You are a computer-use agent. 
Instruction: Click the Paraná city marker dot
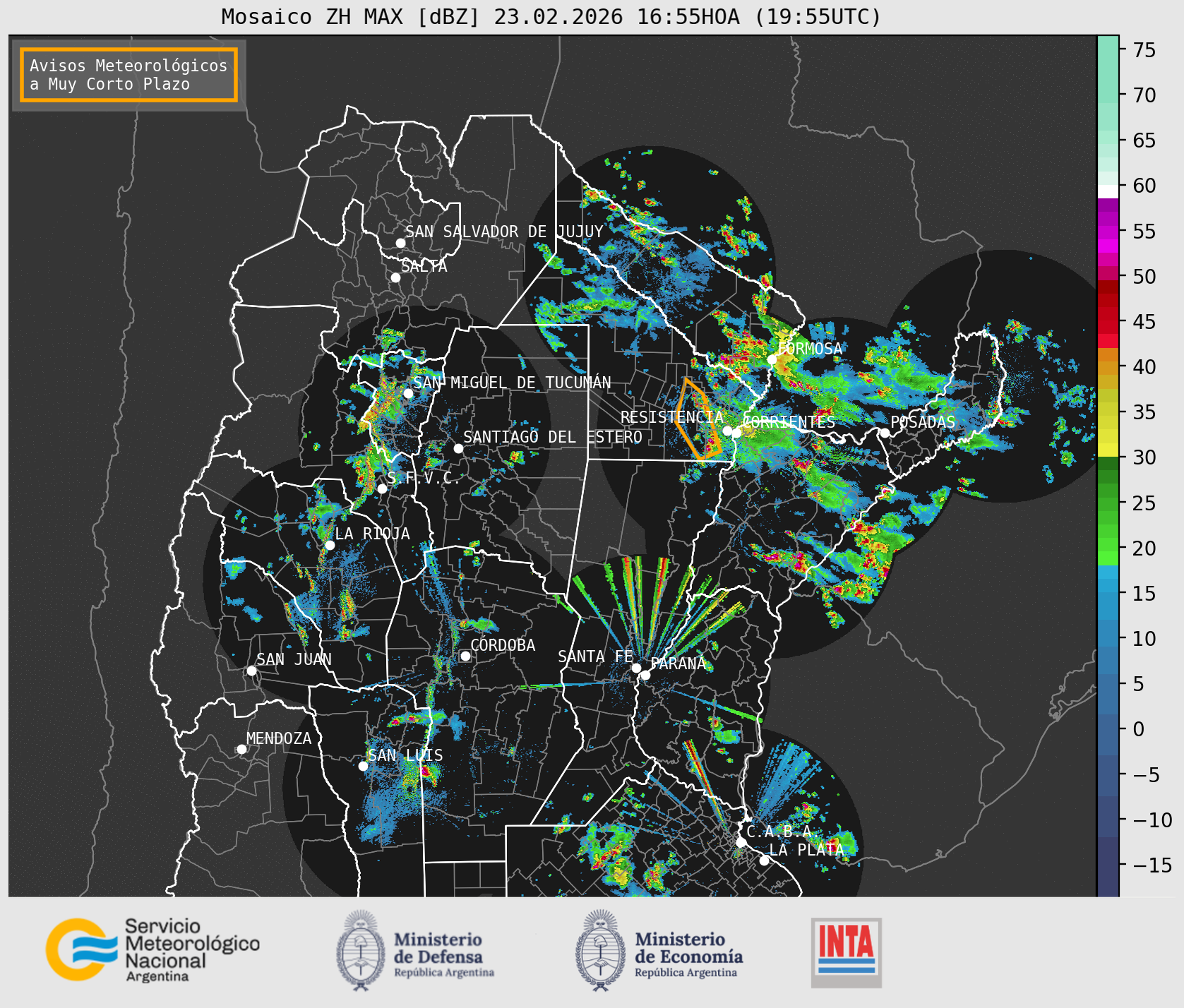(645, 675)
